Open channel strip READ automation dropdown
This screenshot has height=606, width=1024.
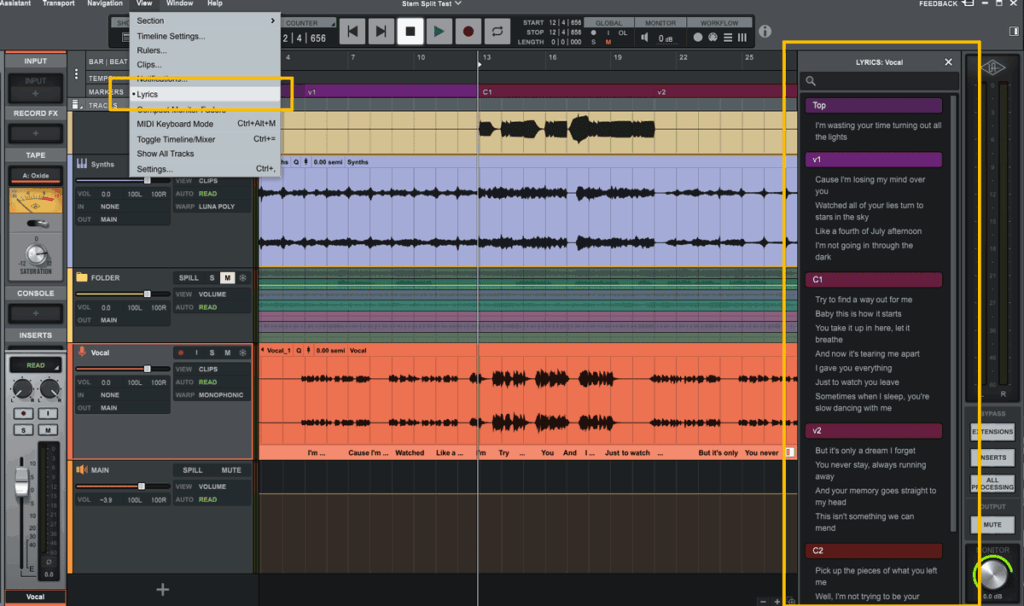point(36,366)
